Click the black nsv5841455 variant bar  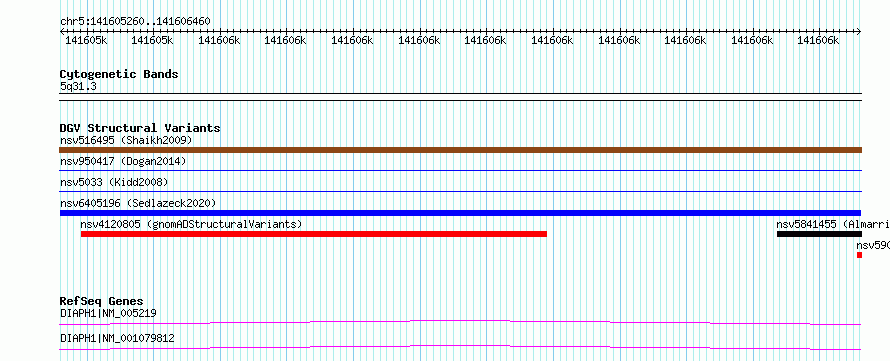tap(819, 234)
